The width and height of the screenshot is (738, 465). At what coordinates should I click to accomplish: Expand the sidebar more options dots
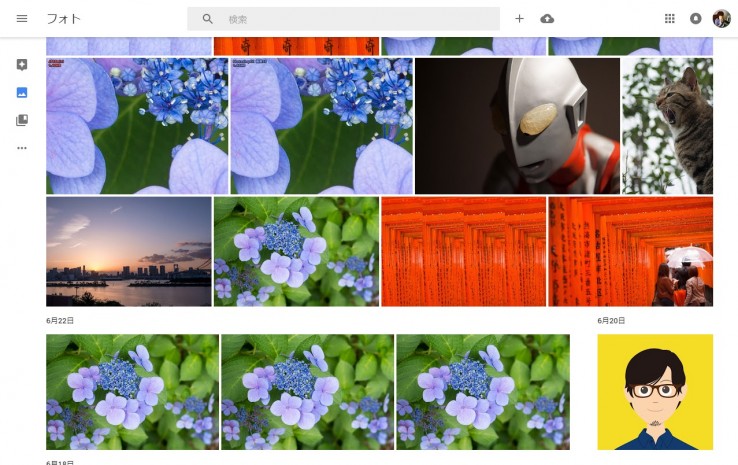click(x=22, y=148)
